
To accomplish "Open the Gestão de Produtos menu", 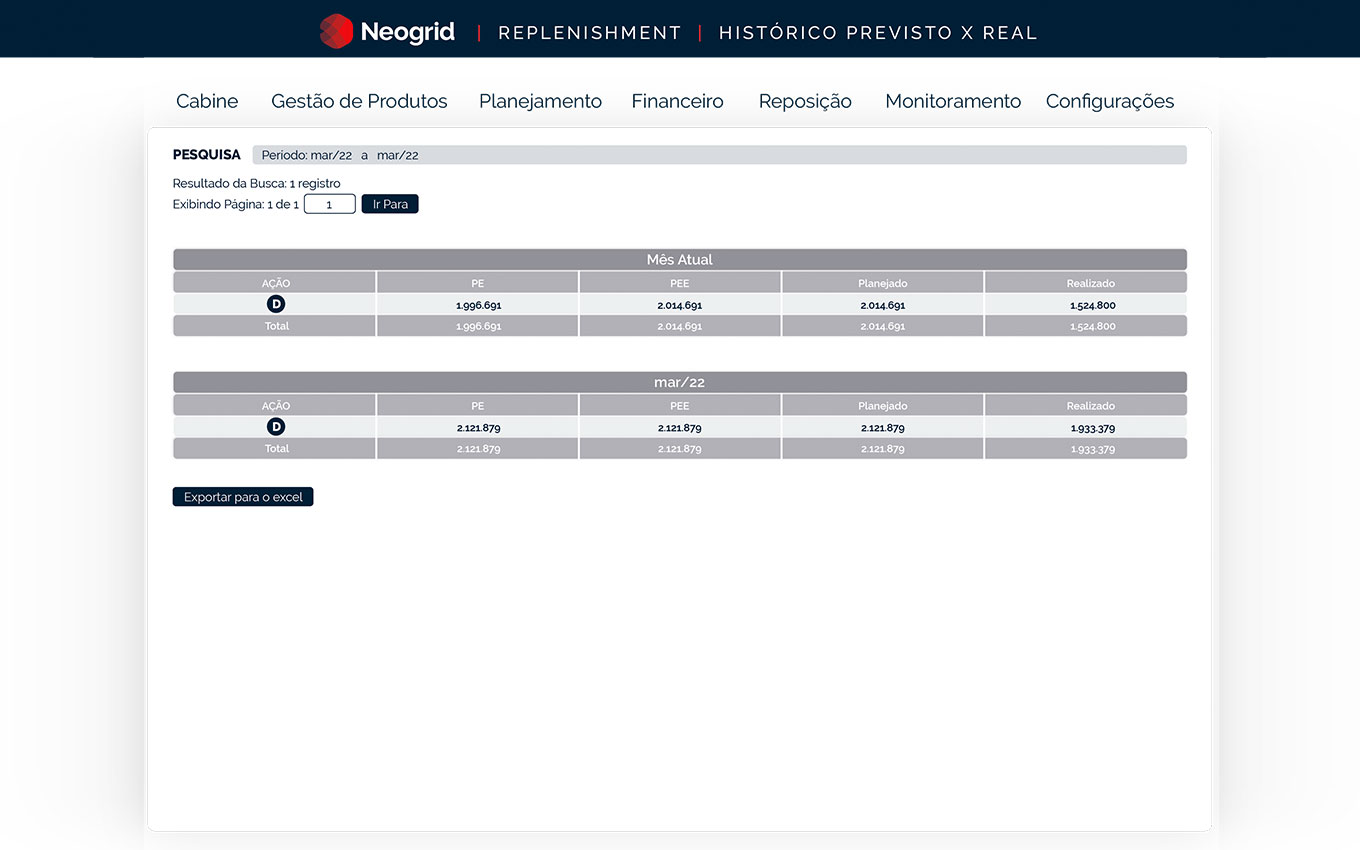I will pyautogui.click(x=359, y=101).
